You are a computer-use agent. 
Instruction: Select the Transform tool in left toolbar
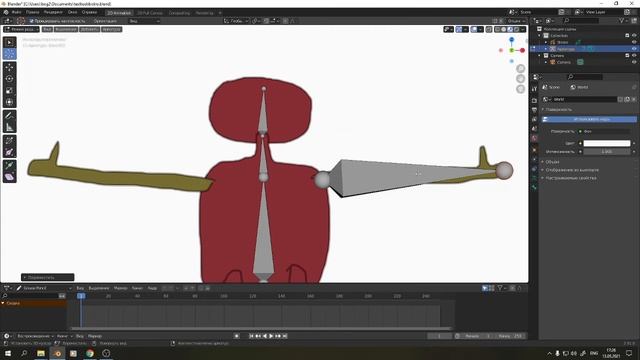tap(9, 102)
